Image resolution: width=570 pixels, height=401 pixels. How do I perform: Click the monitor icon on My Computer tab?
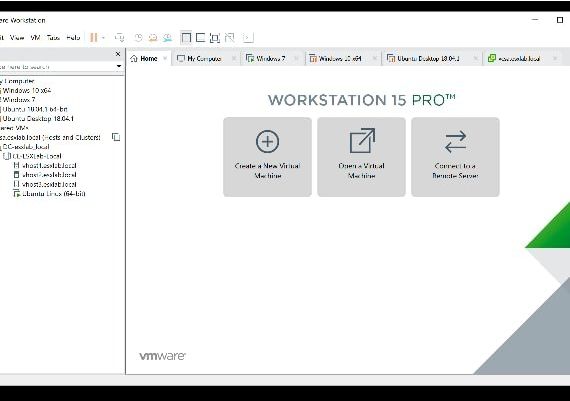pos(181,59)
